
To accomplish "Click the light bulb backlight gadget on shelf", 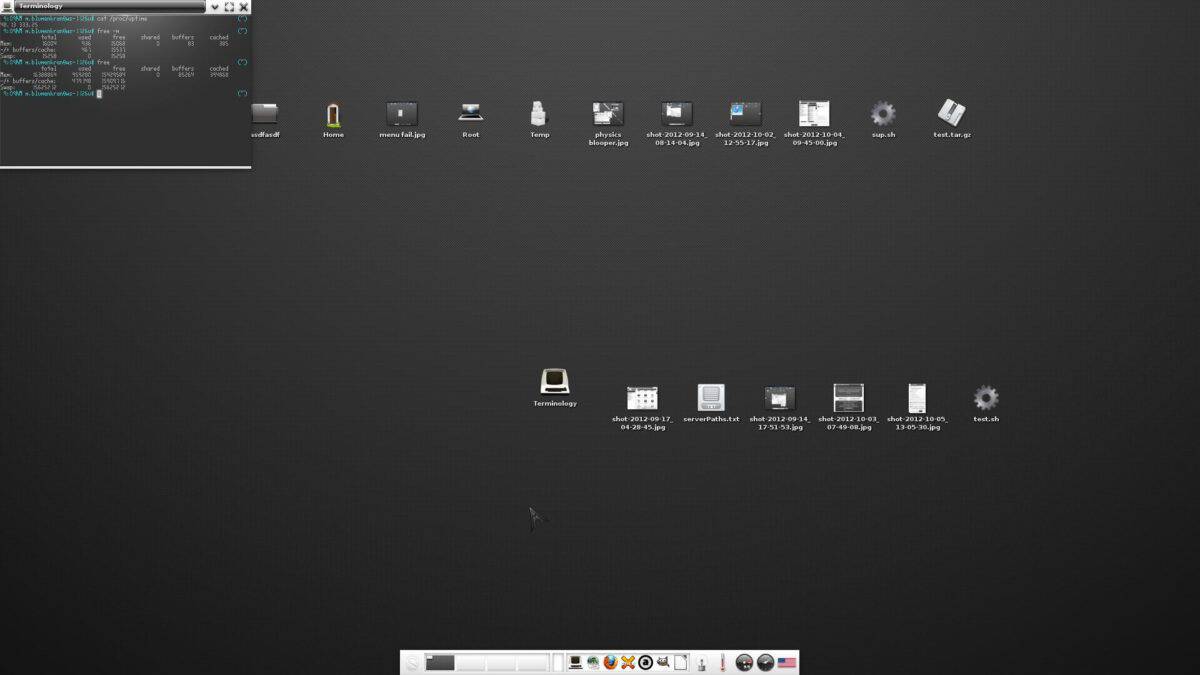I will (701, 661).
